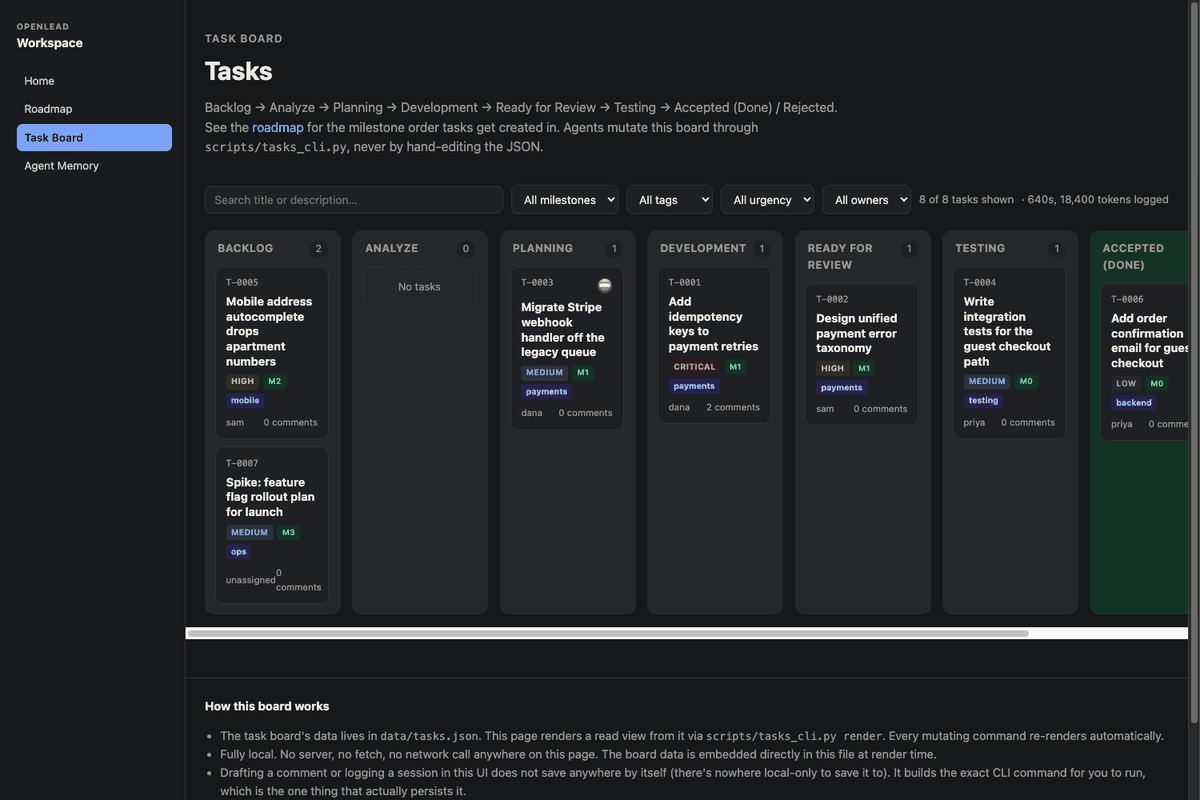Click the Ready for Review column header
The width and height of the screenshot is (1200, 800).
(x=840, y=256)
